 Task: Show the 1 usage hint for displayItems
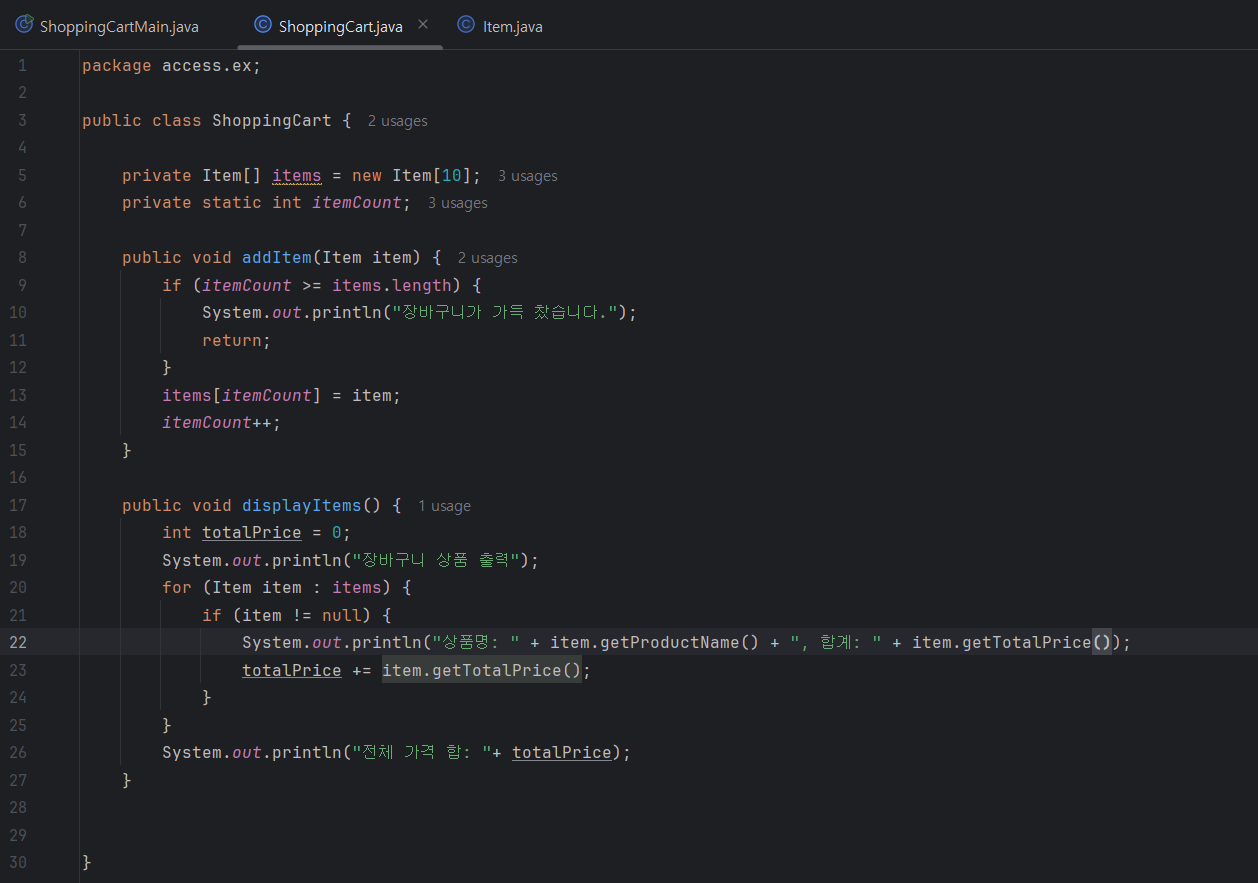[x=444, y=506]
